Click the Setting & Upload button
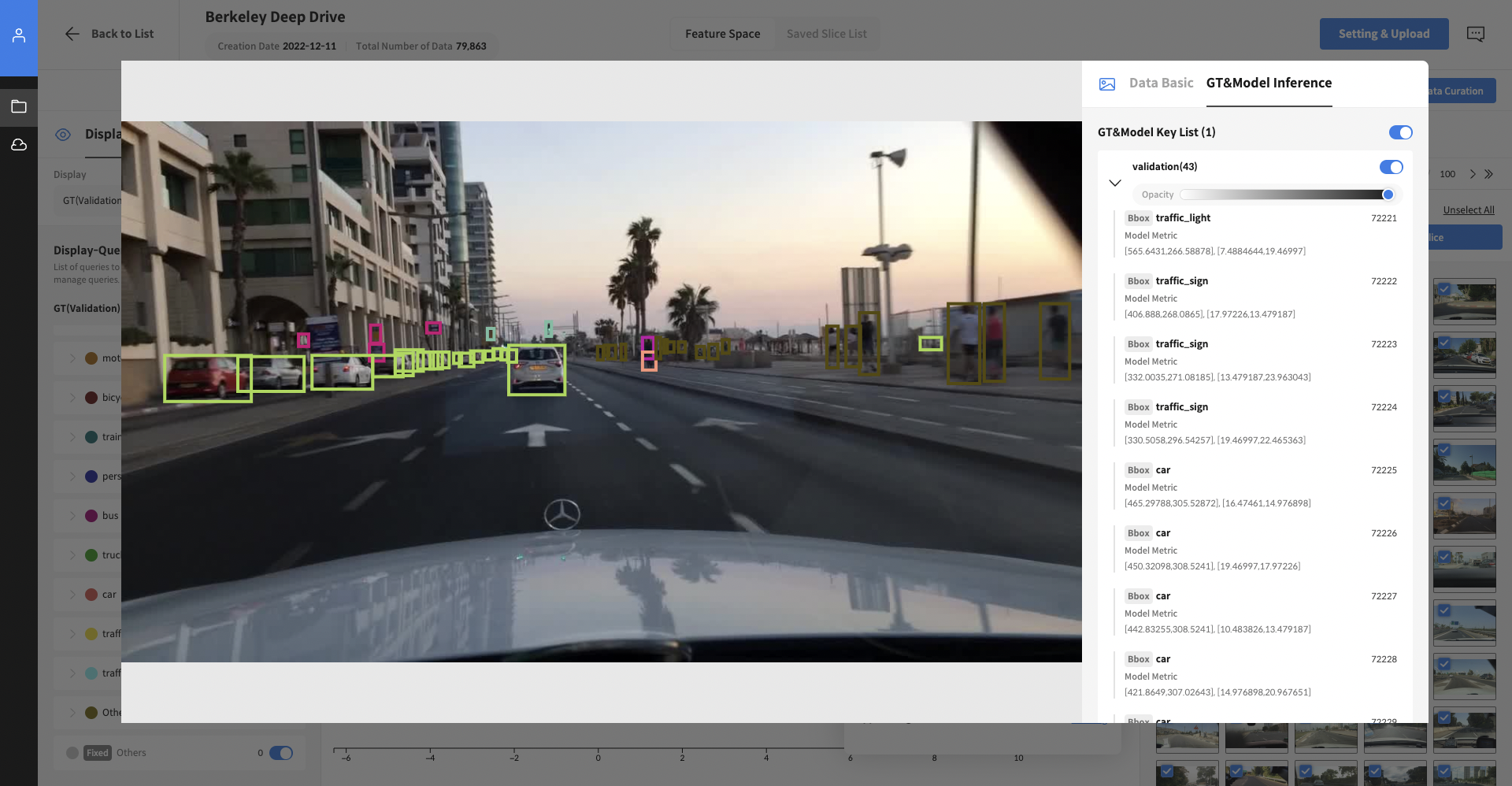The height and width of the screenshot is (786, 1512). [1384, 34]
